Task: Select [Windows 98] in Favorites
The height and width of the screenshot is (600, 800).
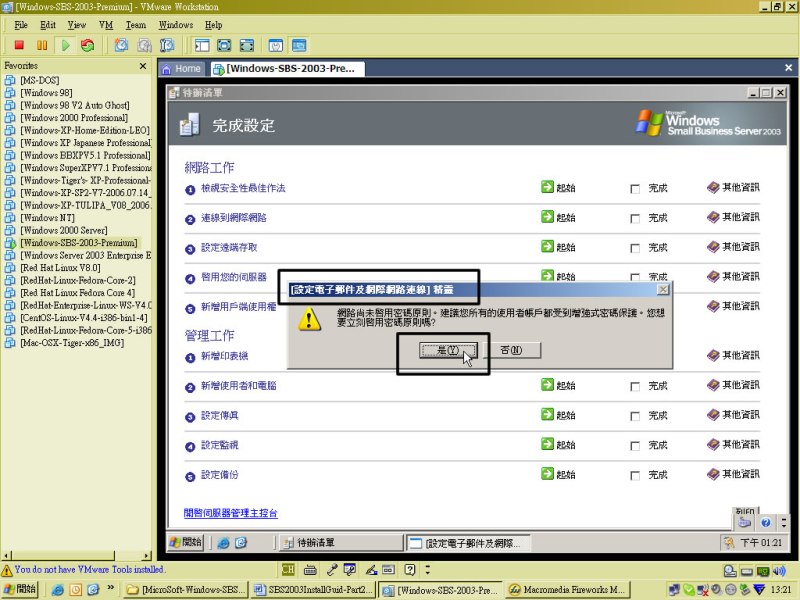Action: (46, 93)
